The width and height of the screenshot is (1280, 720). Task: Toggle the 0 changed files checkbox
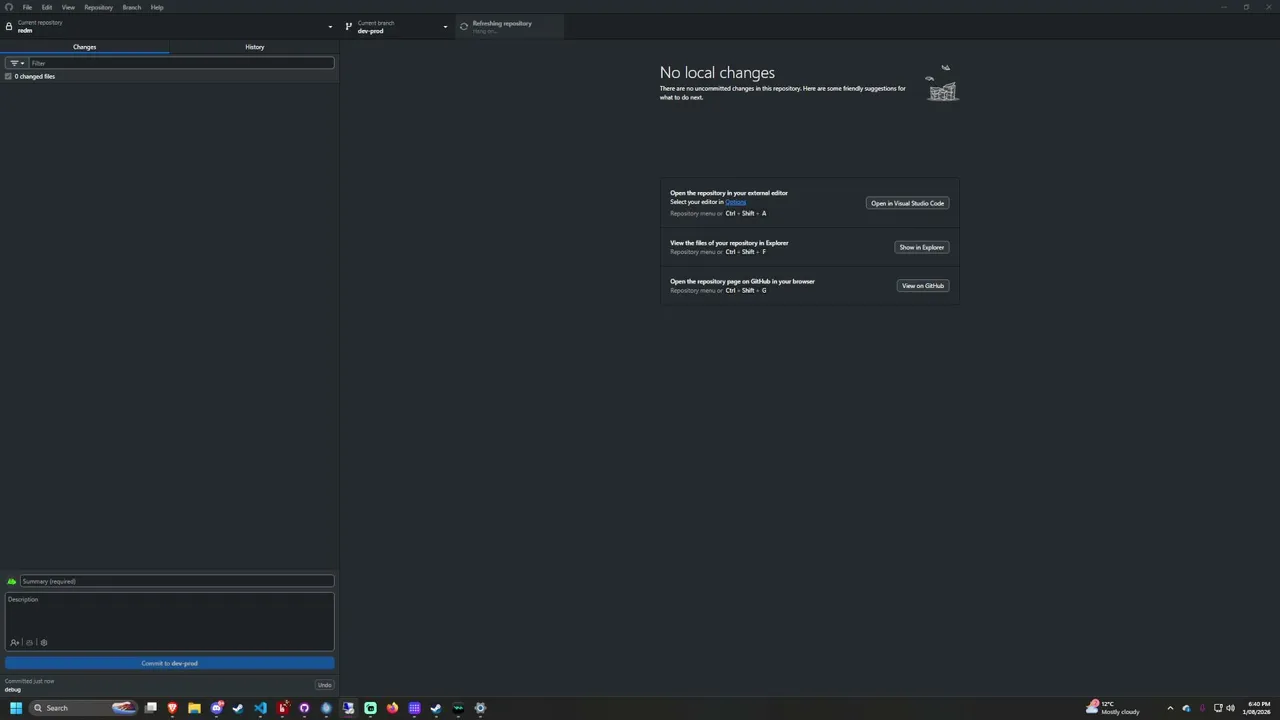[x=8, y=77]
